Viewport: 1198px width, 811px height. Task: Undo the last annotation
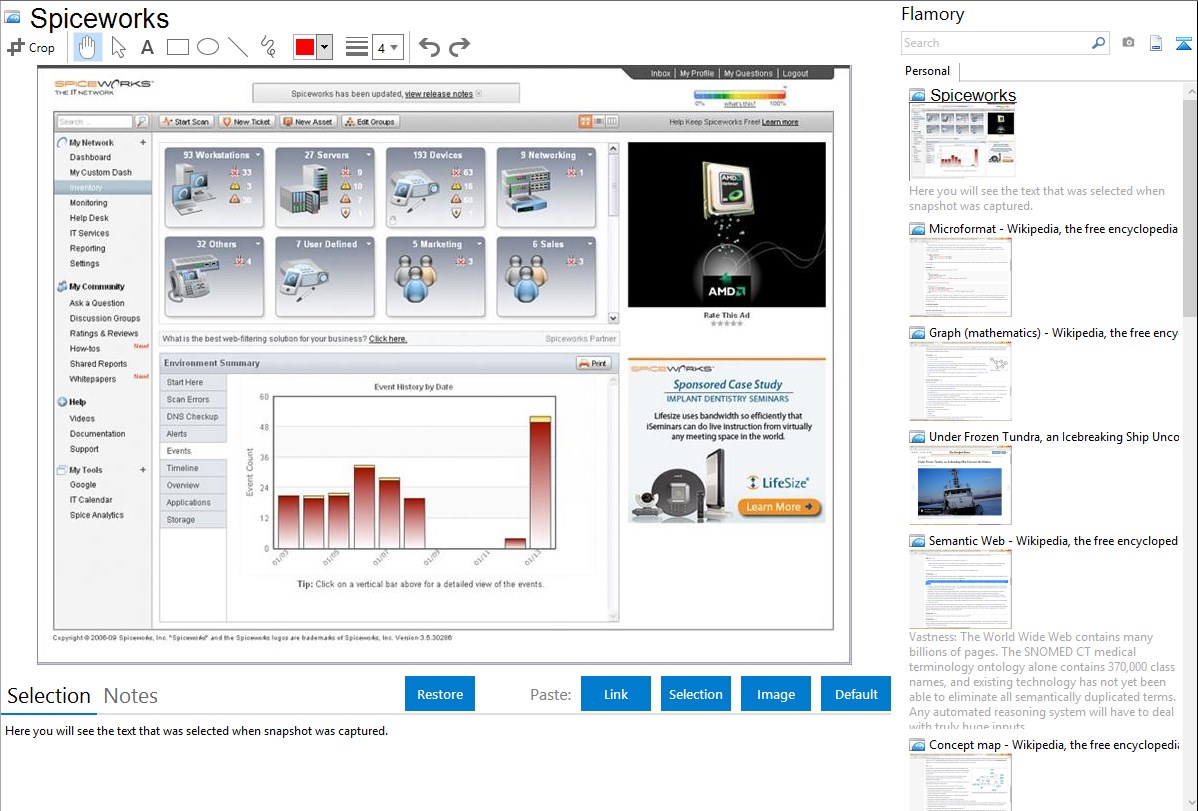pos(429,47)
